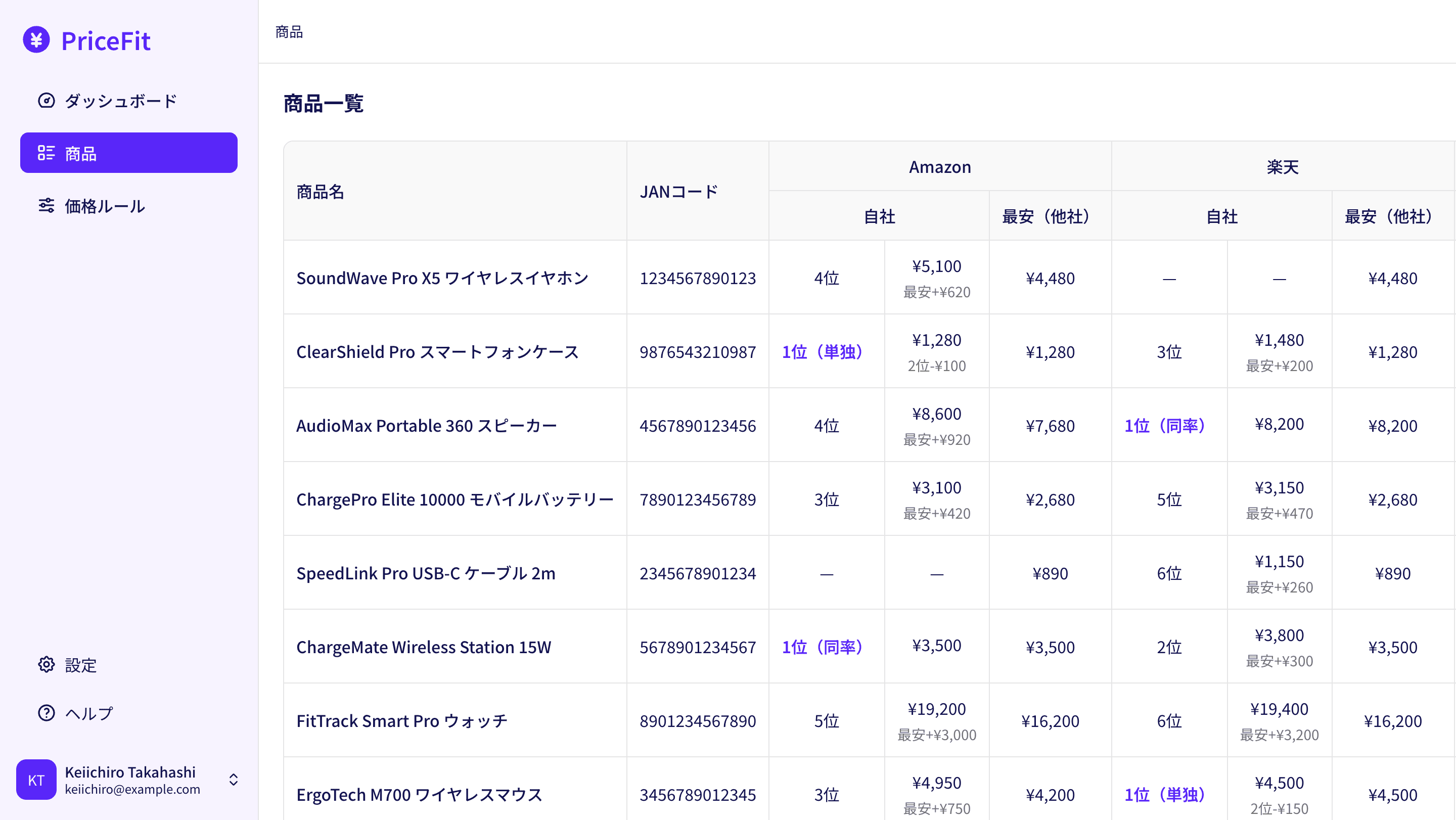This screenshot has height=820, width=1456.
Task: Expand the account switcher chevron
Action: tap(234, 780)
